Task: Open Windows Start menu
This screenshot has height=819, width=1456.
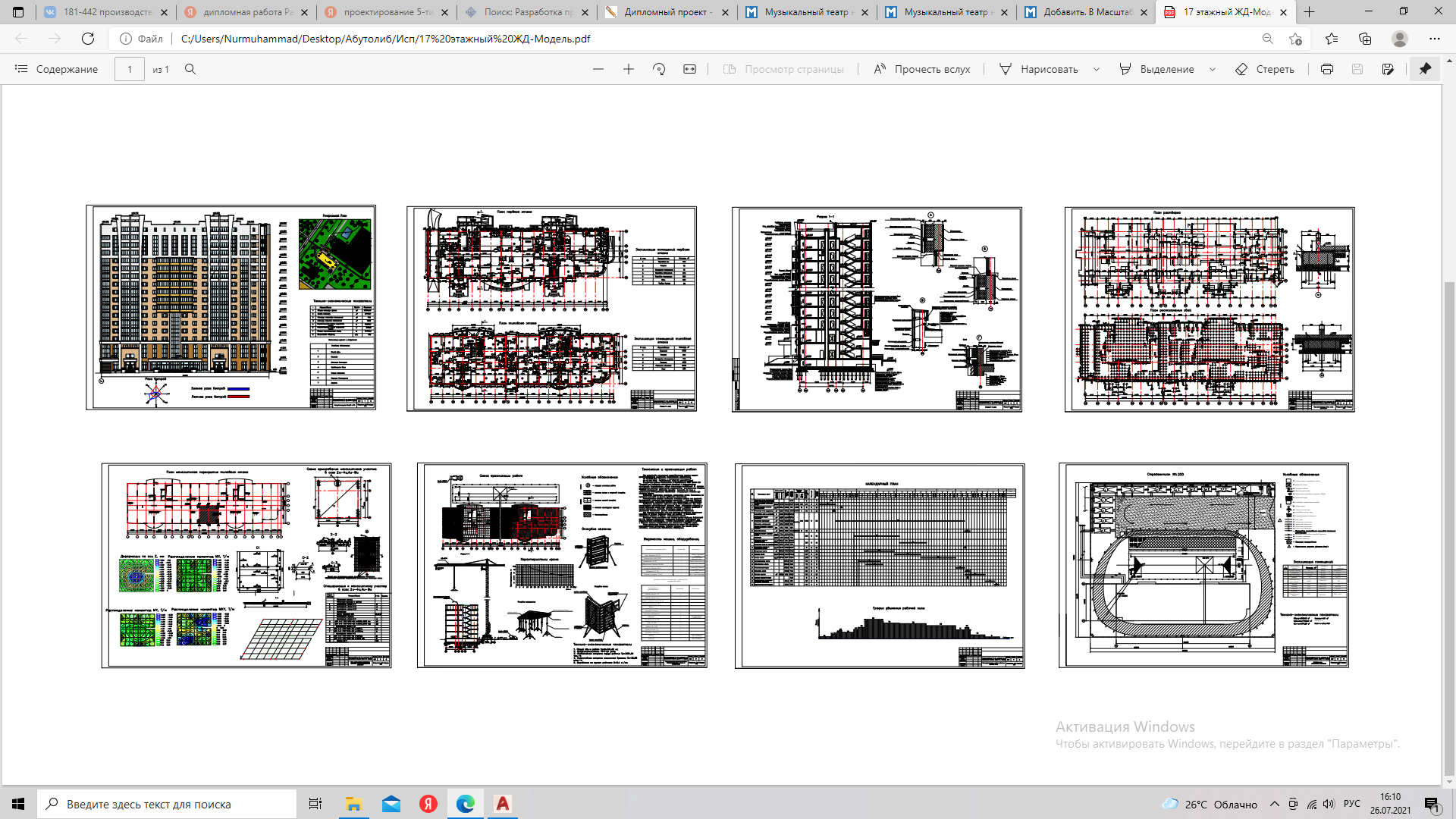Action: (18, 804)
